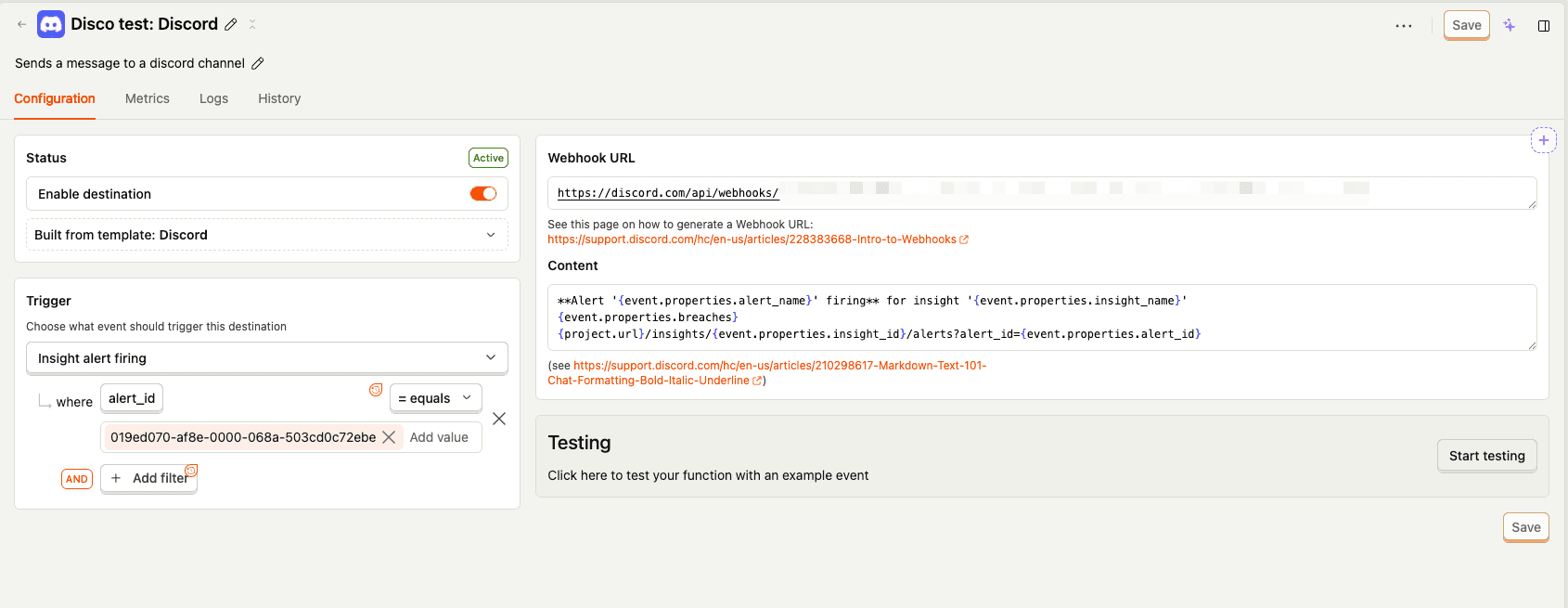Select the alert_id property selector
This screenshot has height=608, width=1568.
tap(132, 398)
